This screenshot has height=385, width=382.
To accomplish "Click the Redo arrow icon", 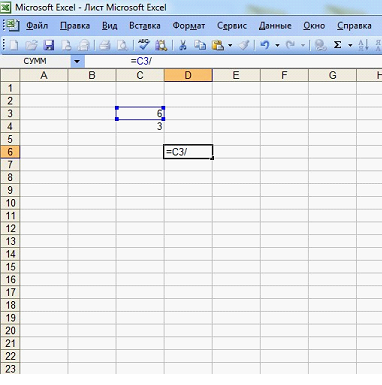I will tap(290, 45).
